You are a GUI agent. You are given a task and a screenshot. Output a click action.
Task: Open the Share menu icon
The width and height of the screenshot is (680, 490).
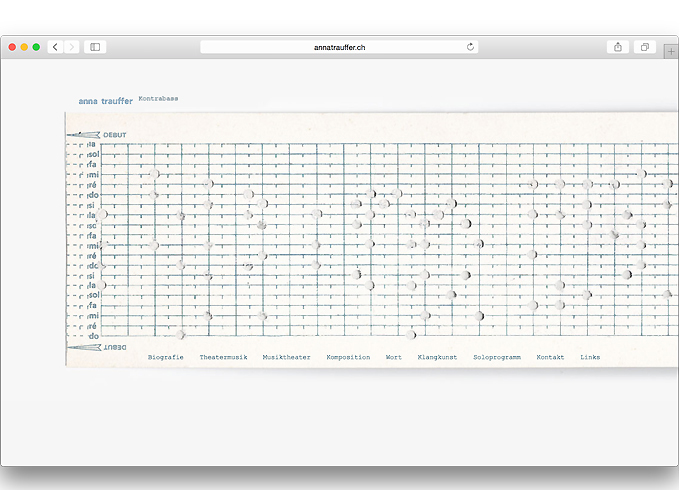pos(618,47)
